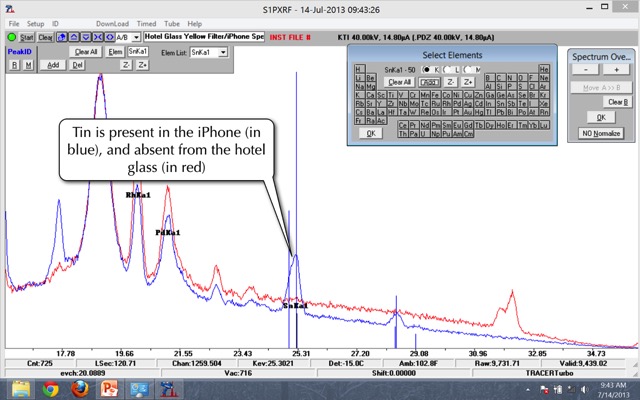Open PowerPoint from the taskbar
The image size is (640, 400).
[107, 388]
